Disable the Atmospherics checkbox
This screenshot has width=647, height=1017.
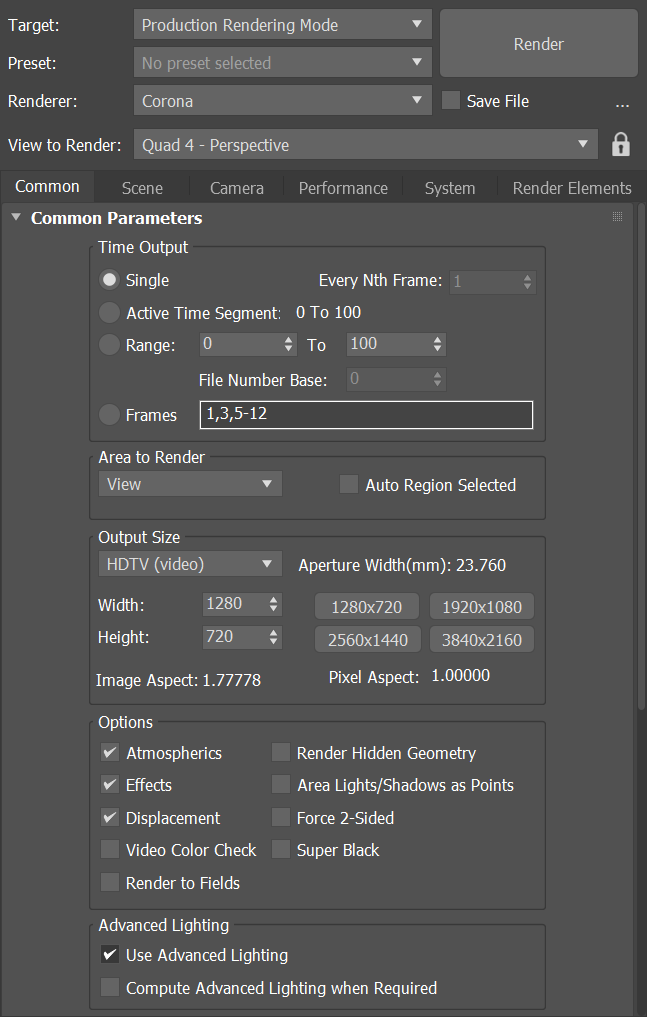[x=110, y=753]
